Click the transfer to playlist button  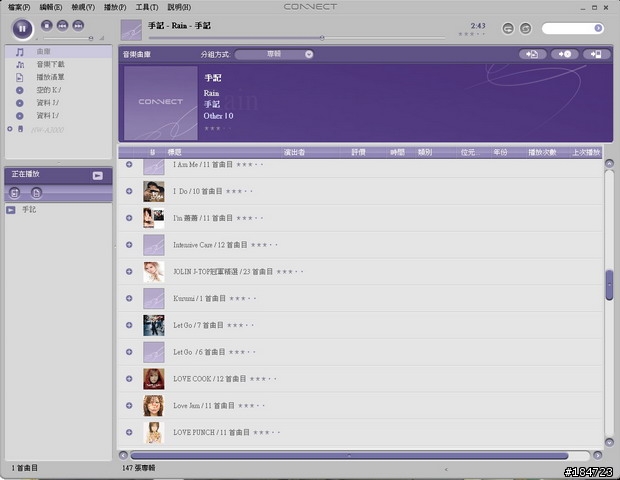click(x=533, y=54)
